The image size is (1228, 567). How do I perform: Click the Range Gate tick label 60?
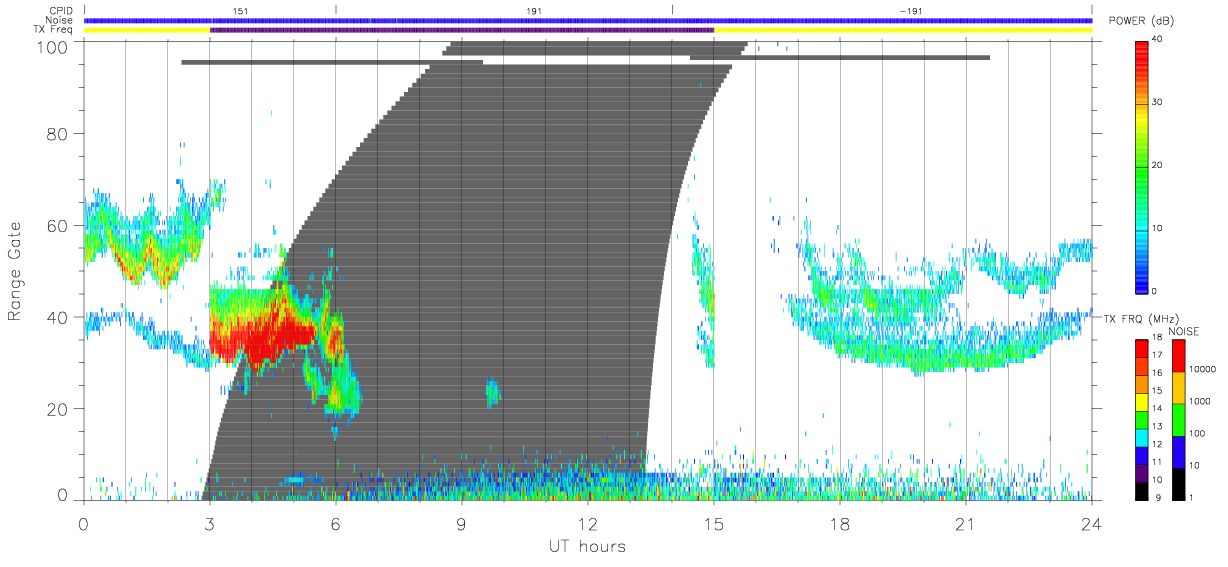(x=56, y=225)
